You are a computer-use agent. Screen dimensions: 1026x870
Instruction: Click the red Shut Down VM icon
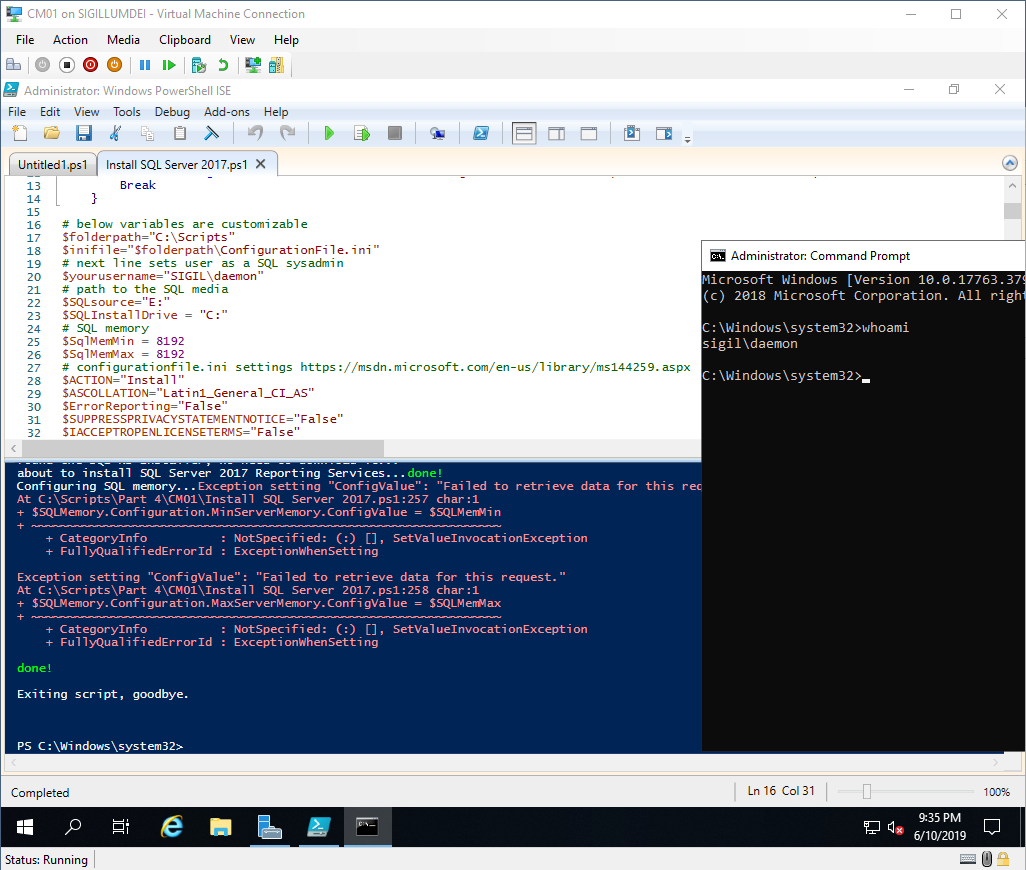click(90, 65)
